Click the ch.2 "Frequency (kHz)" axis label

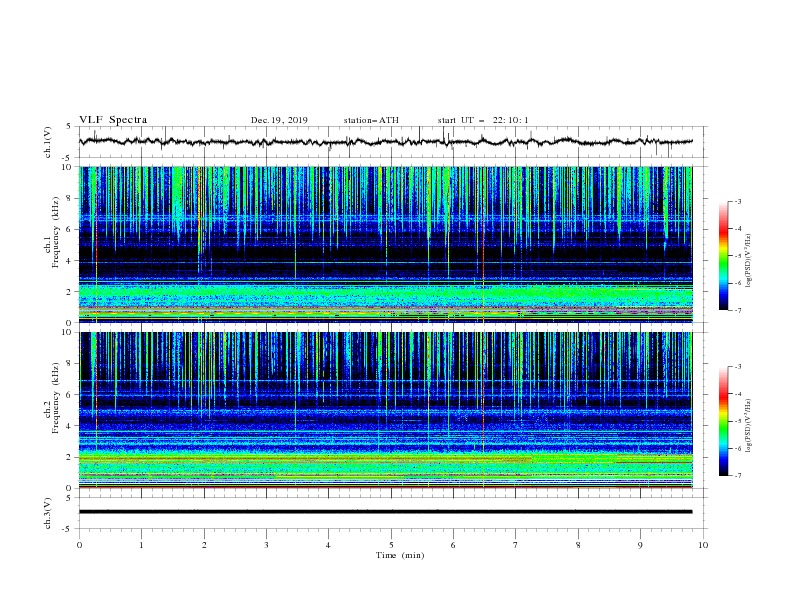(x=56, y=397)
